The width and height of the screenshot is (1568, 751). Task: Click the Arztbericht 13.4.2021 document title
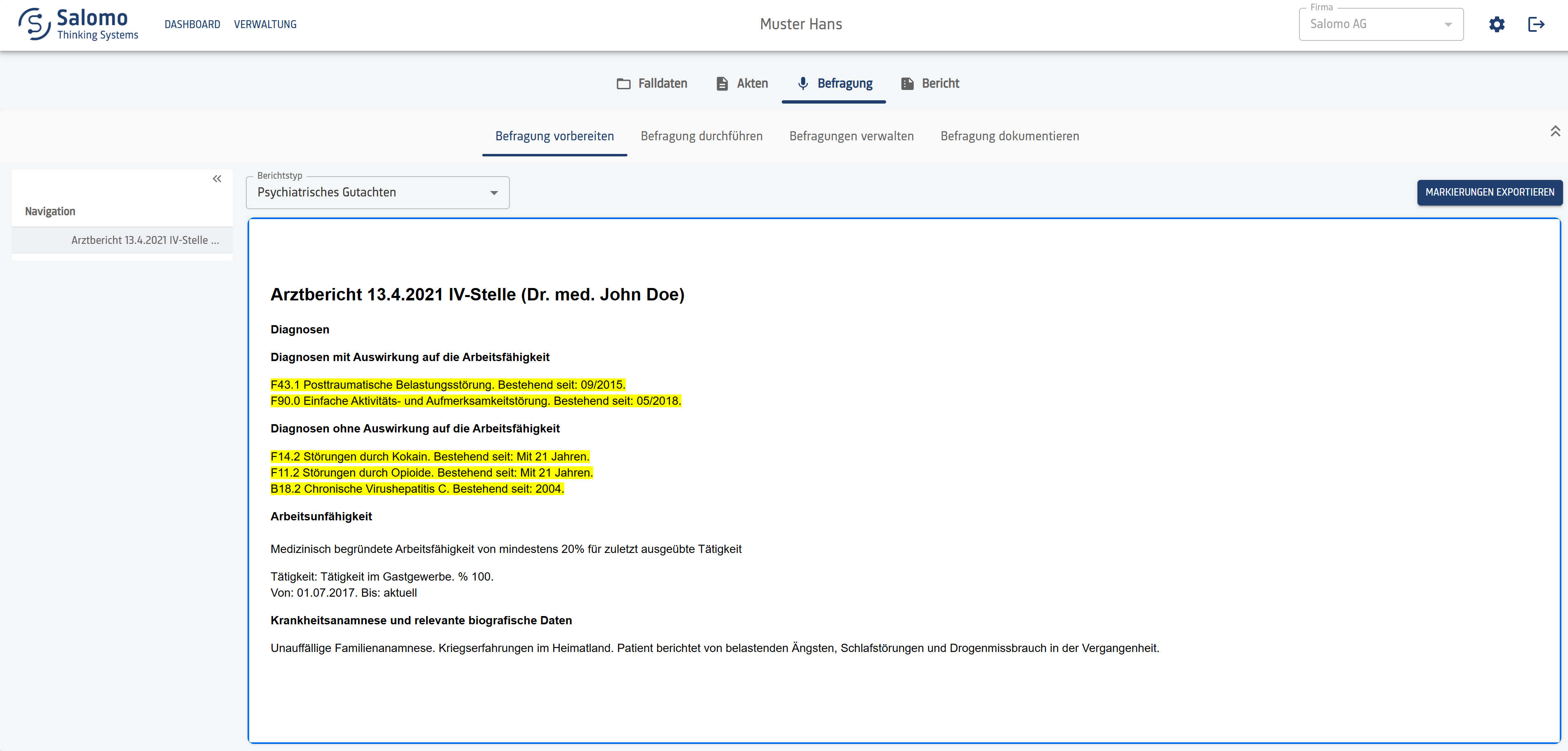(477, 295)
